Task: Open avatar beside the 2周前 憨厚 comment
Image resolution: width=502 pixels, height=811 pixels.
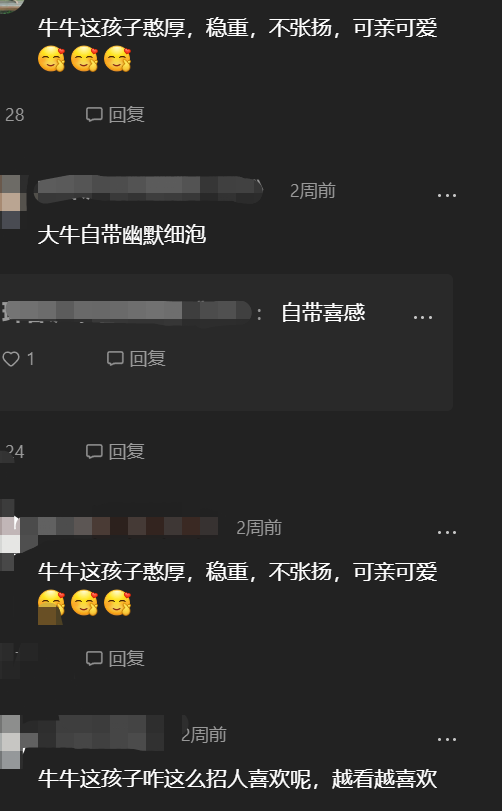Action: pos(10,535)
